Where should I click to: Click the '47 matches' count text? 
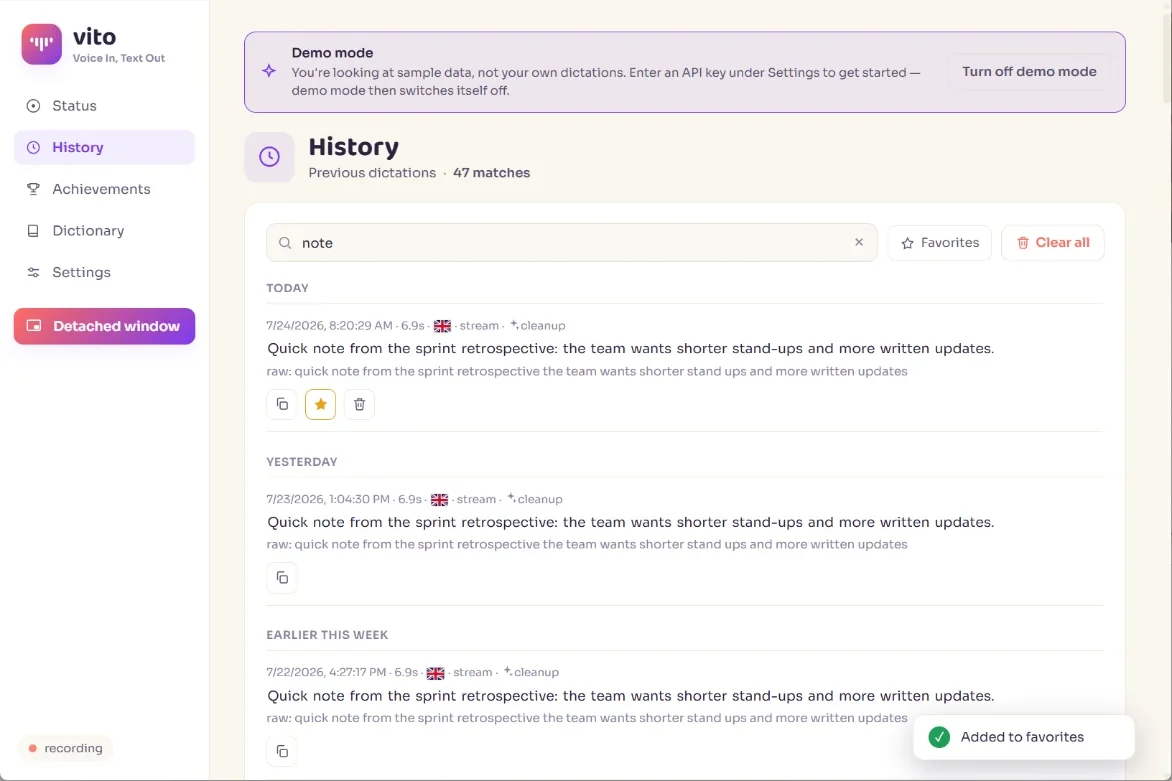[491, 173]
